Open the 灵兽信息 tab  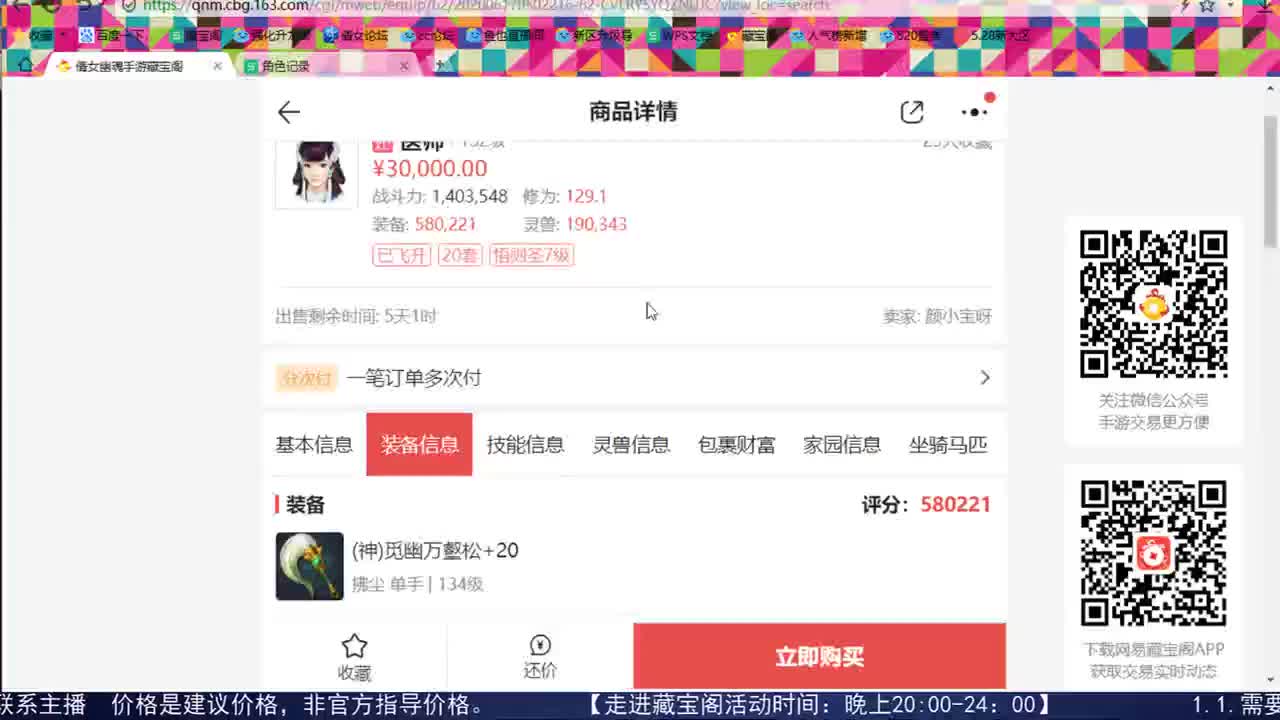(x=630, y=444)
